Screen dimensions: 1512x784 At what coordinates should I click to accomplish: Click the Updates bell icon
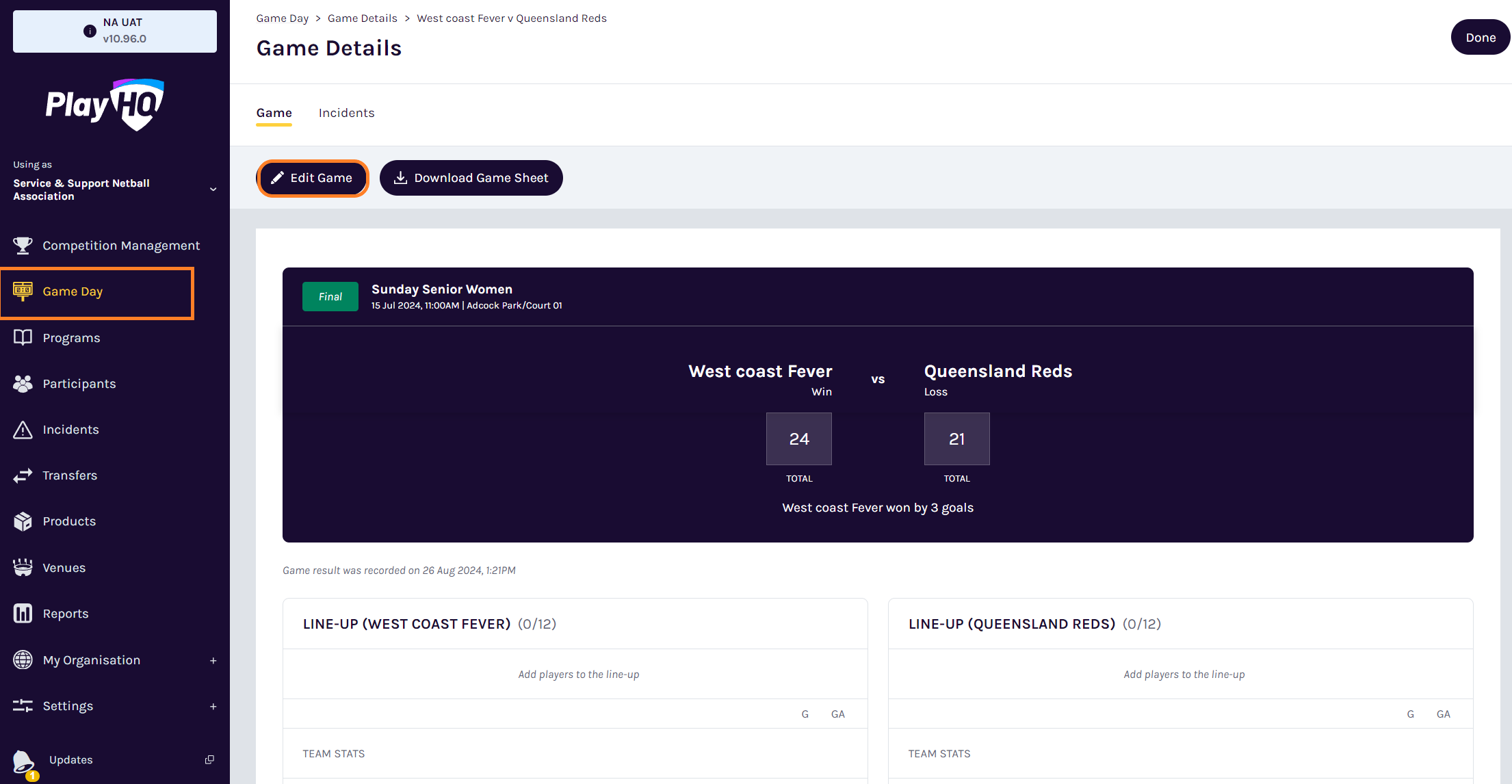click(x=23, y=761)
